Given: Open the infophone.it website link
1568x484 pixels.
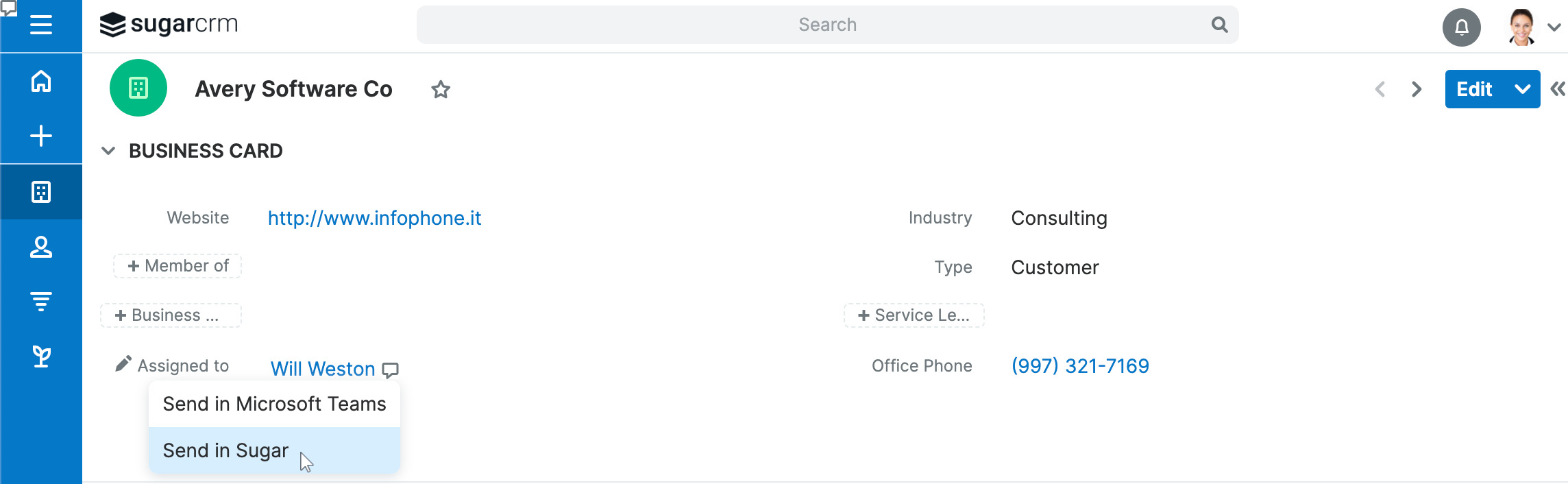Looking at the screenshot, I should 374,218.
